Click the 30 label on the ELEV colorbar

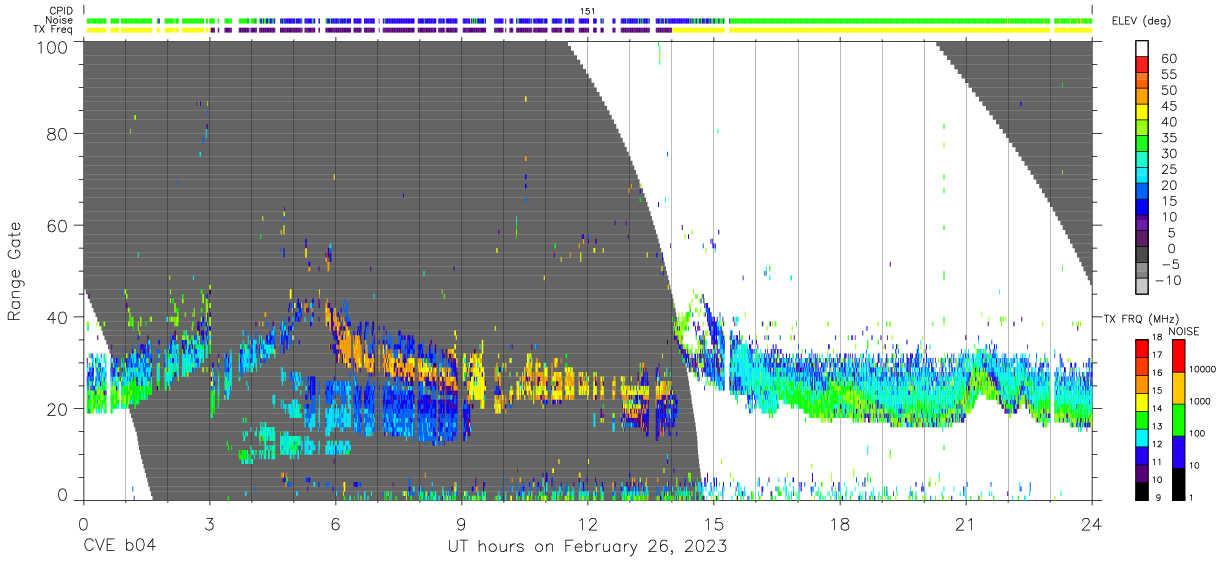tap(1169, 154)
